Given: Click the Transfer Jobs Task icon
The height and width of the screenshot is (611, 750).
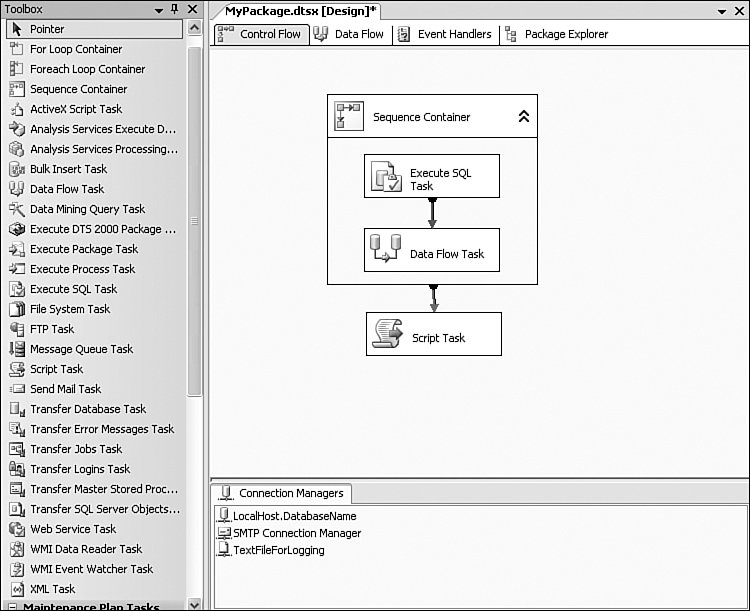Looking at the screenshot, I should click(16, 449).
